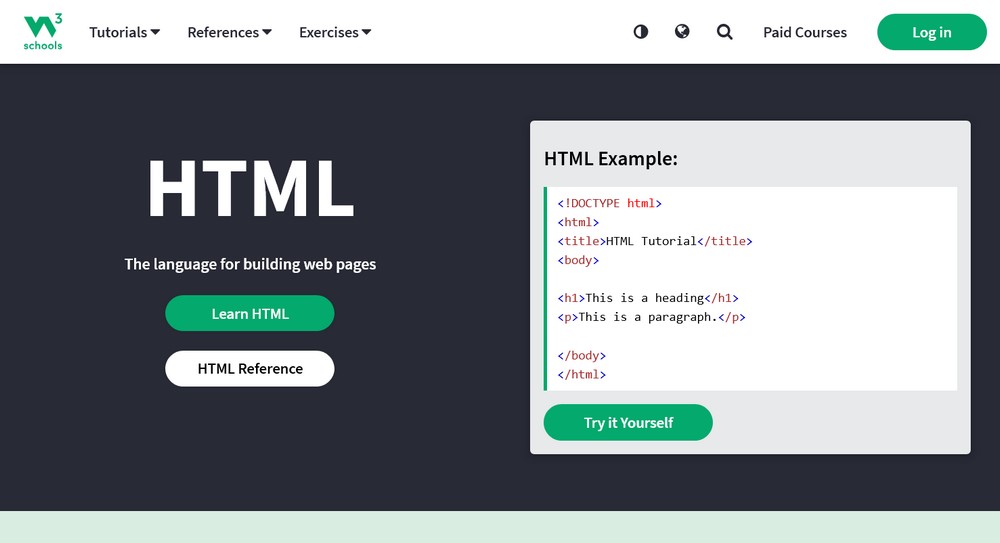Expand the Tutorials dropdown menu
The width and height of the screenshot is (1000, 543).
(124, 32)
